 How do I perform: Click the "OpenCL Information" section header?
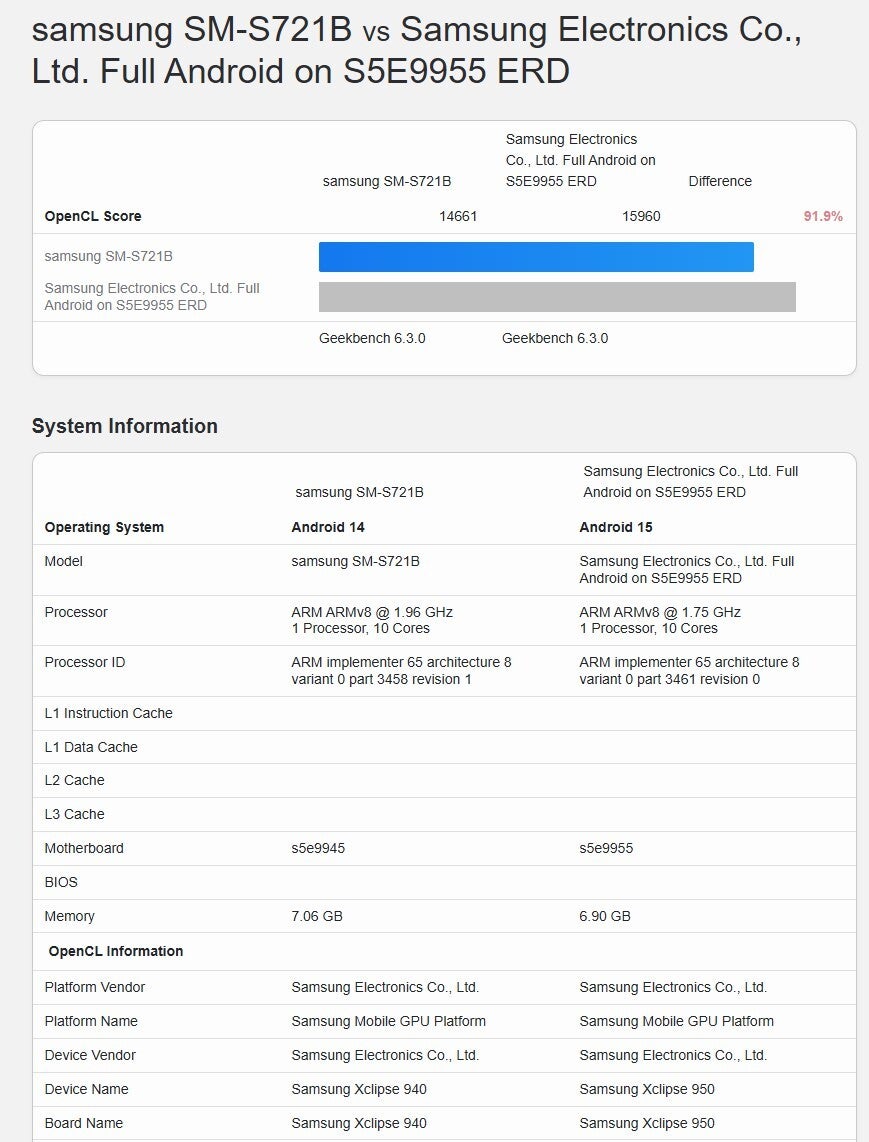coord(116,951)
